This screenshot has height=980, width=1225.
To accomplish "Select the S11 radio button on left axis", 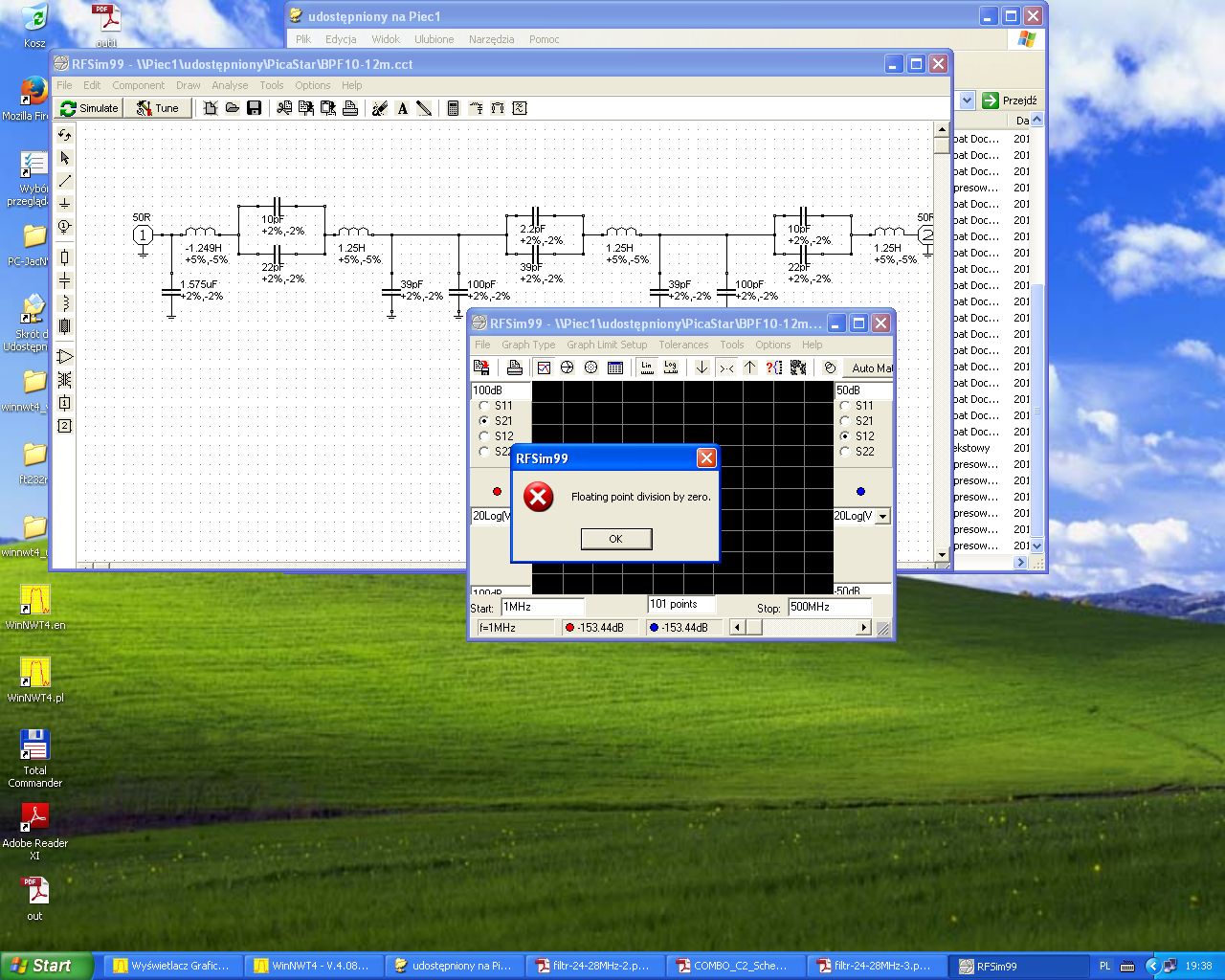I will click(484, 406).
